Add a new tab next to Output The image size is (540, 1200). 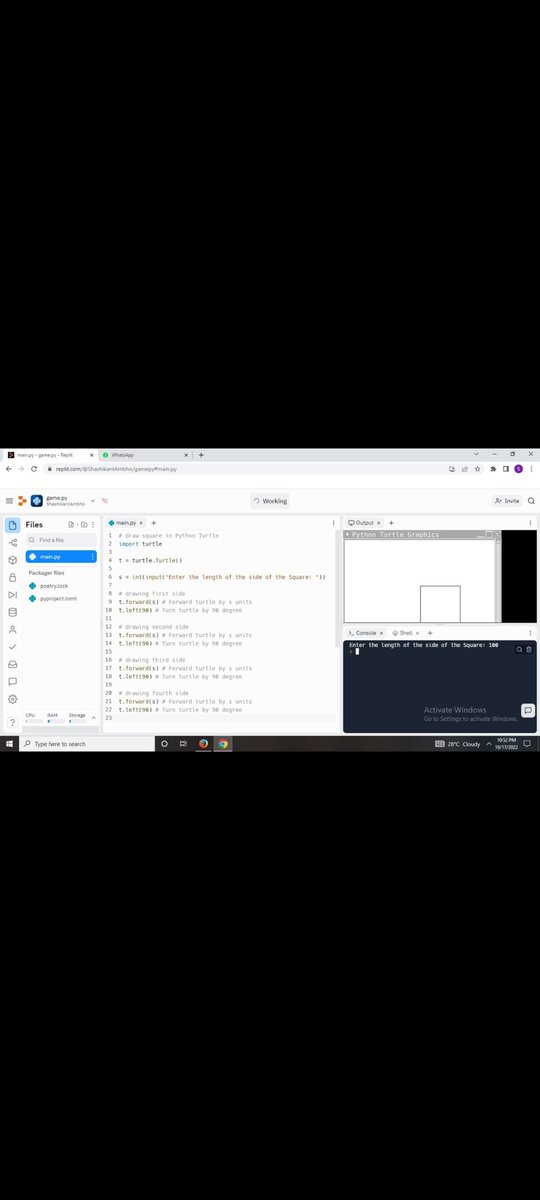[x=390, y=523]
